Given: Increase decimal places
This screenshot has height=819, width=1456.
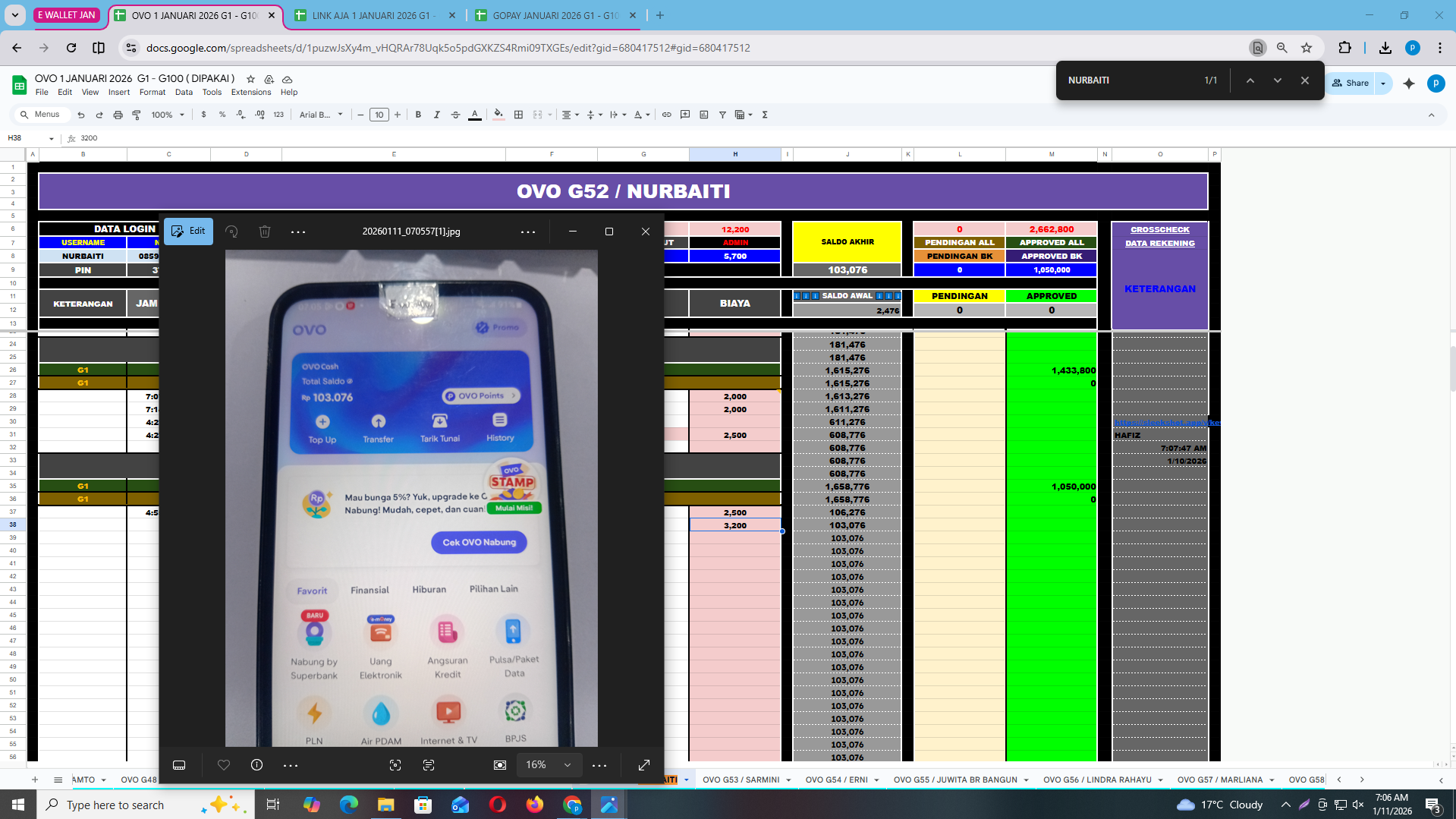Looking at the screenshot, I should [x=259, y=115].
